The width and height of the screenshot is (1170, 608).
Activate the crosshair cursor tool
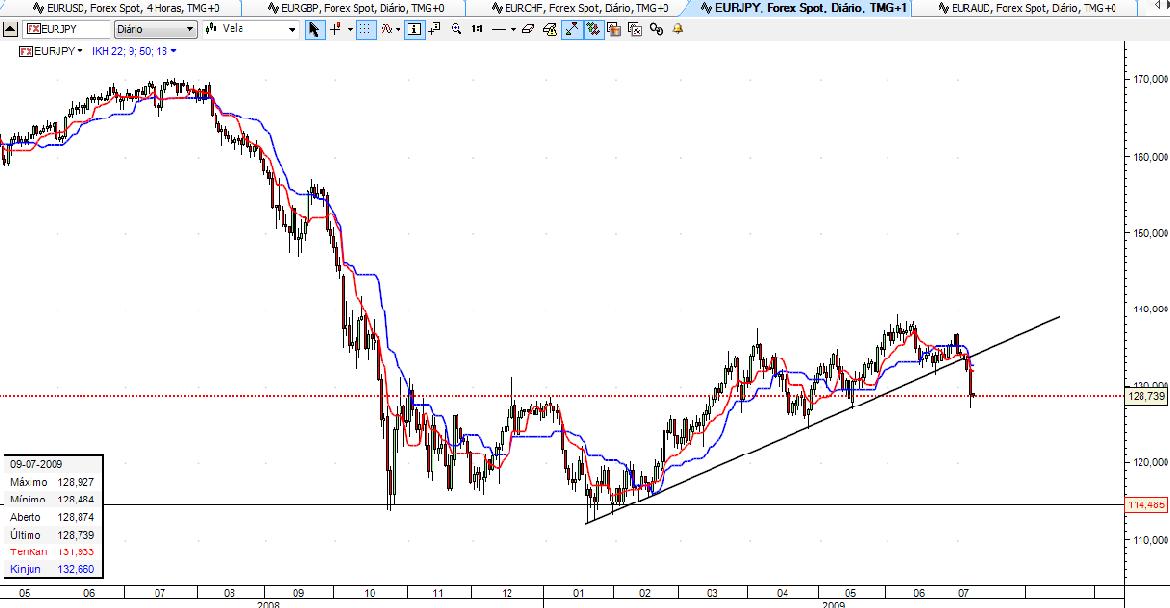(336, 29)
